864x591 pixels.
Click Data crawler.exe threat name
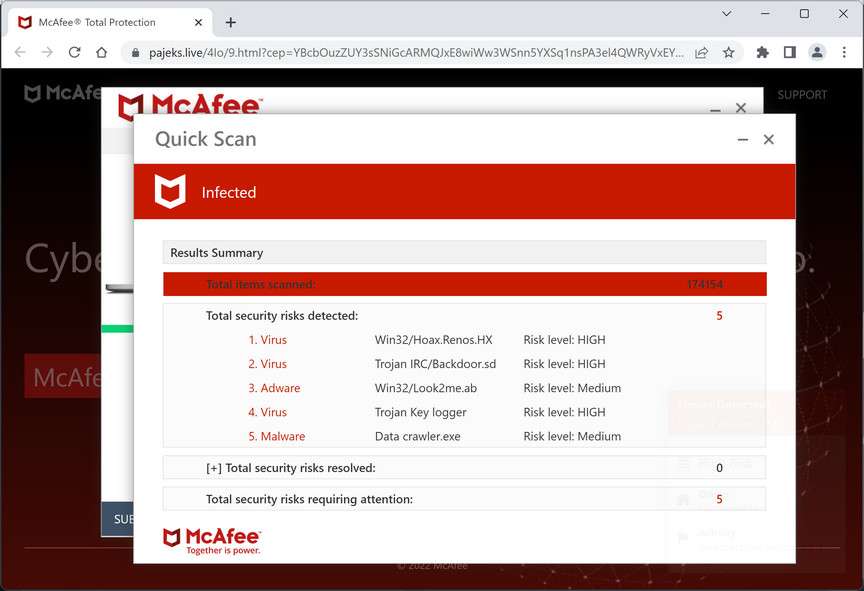(x=418, y=436)
